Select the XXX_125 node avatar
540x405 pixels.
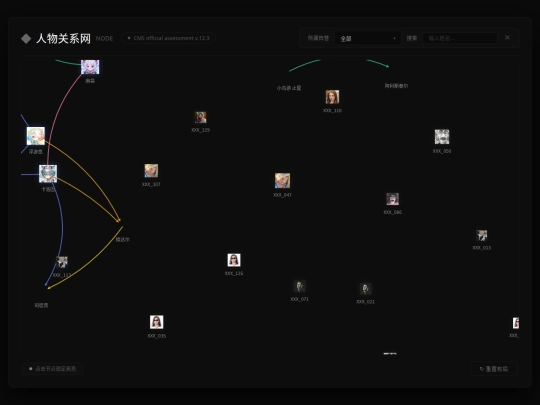click(x=234, y=260)
